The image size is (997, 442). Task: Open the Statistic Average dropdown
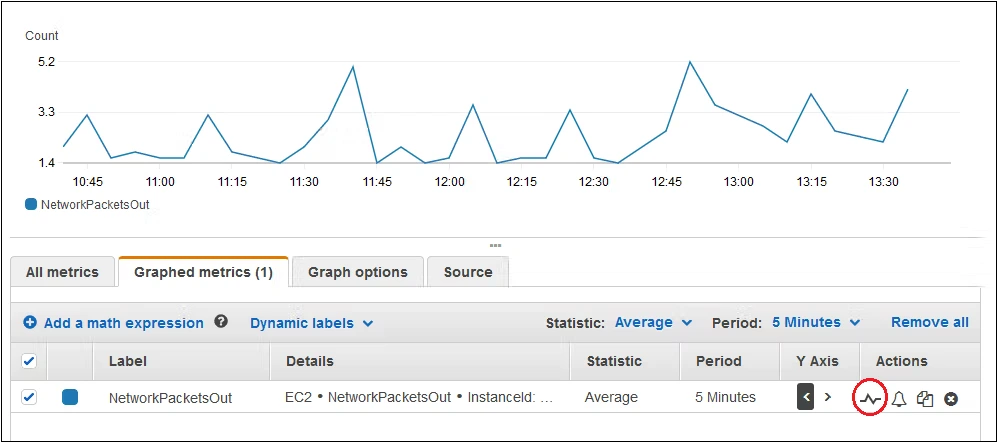pyautogui.click(x=653, y=322)
